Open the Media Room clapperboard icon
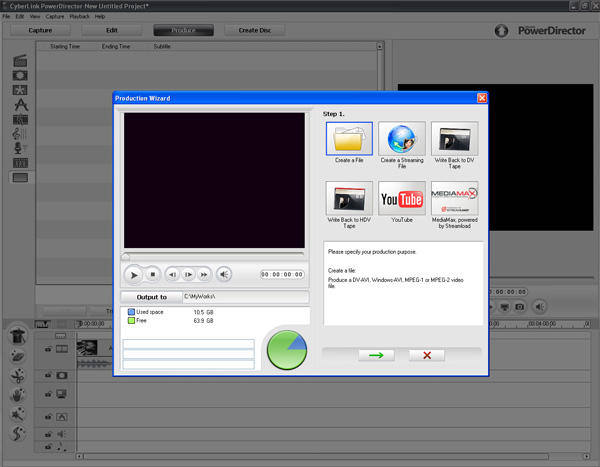The width and height of the screenshot is (600, 467). 20,60
